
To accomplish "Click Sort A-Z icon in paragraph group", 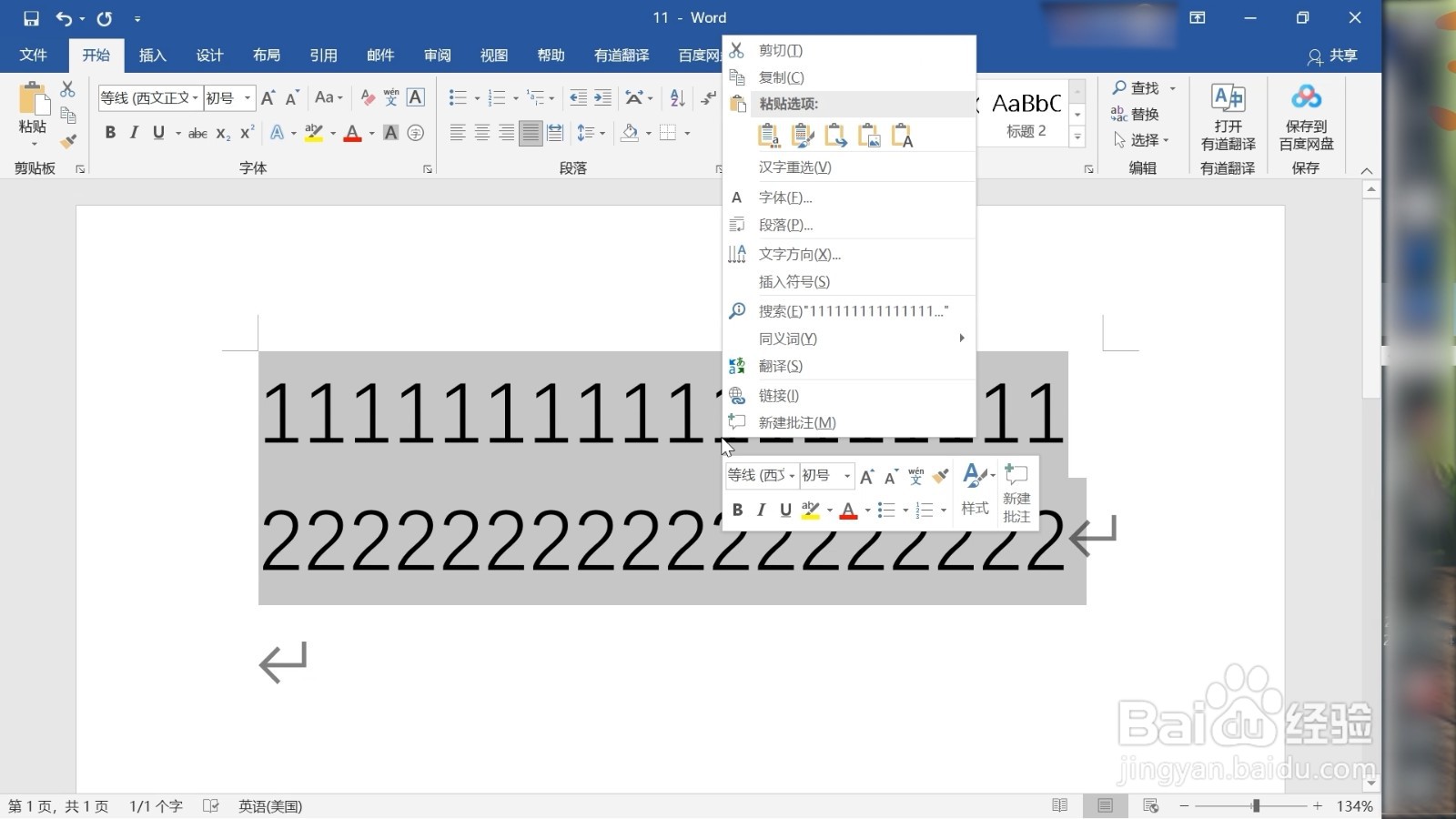I will tap(677, 97).
